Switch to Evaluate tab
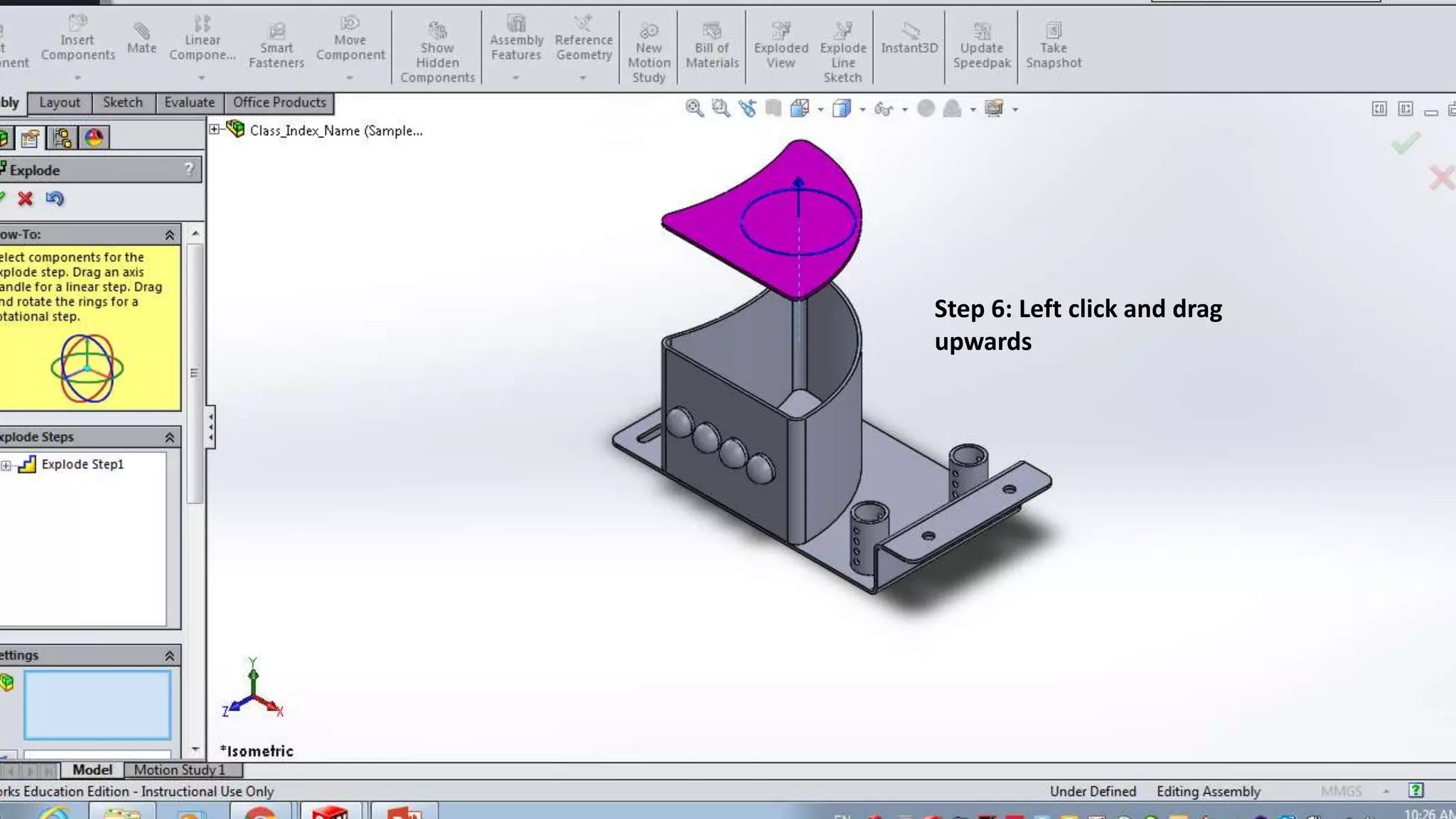 189,102
